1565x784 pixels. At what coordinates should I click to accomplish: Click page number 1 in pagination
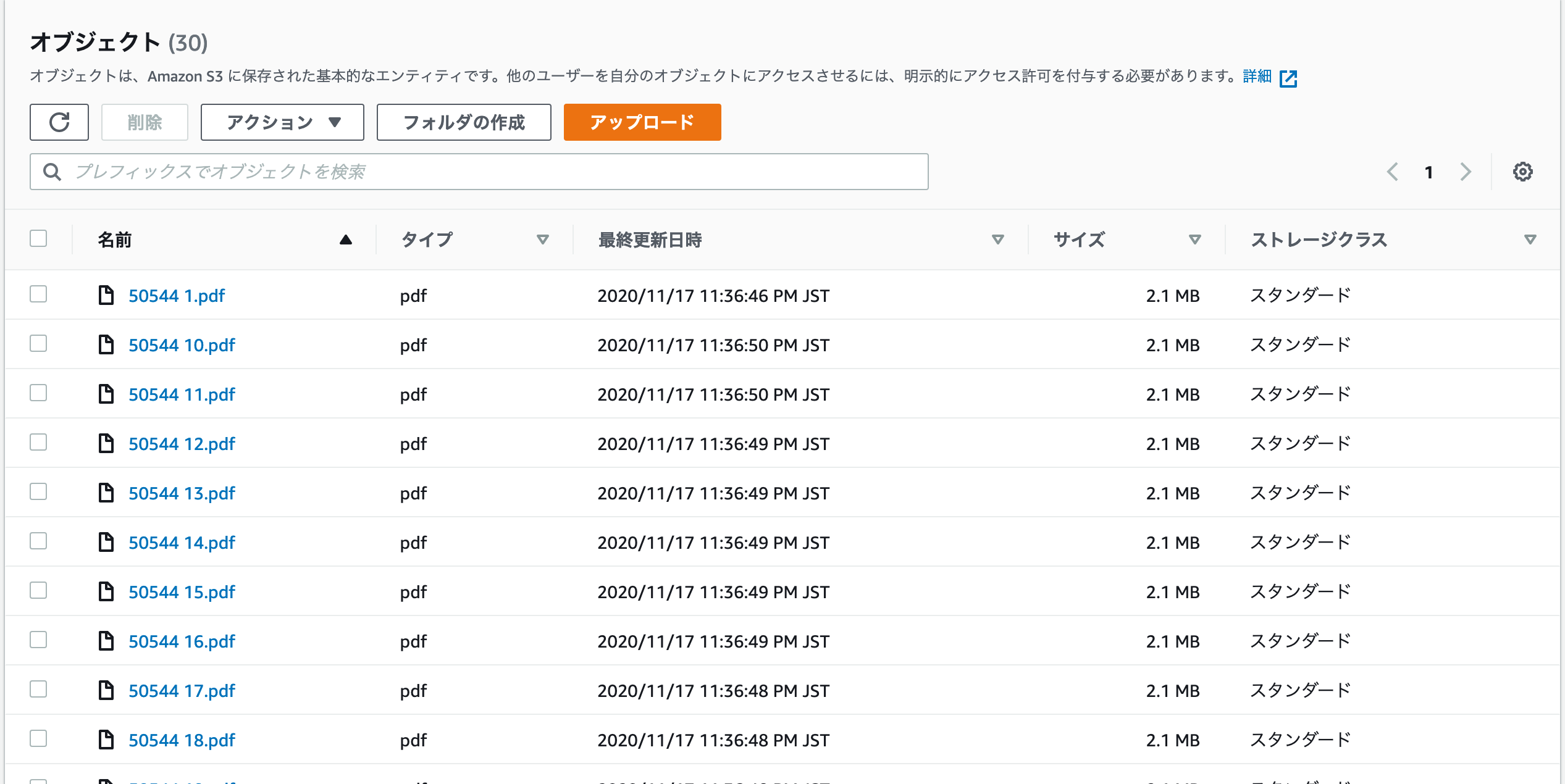(1430, 172)
